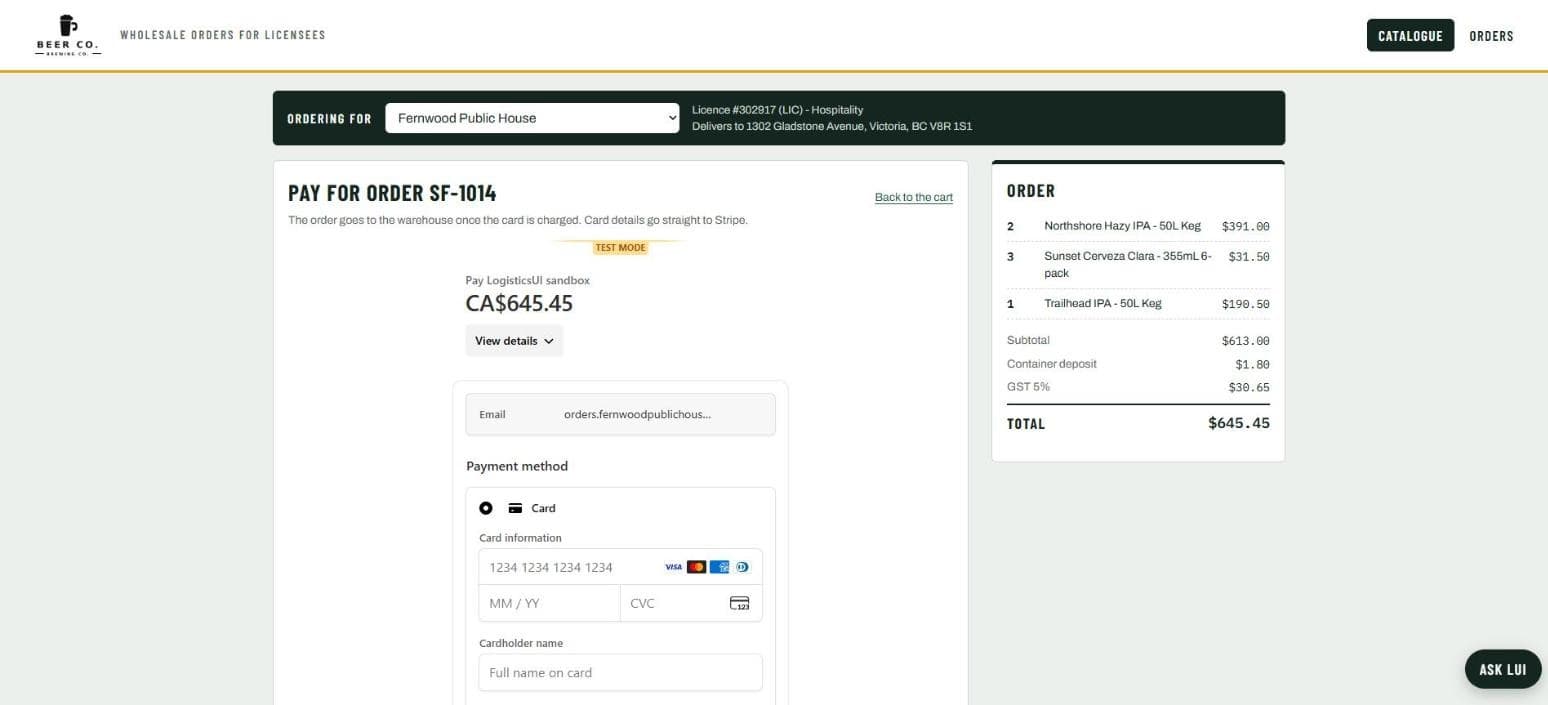Click the Subtotal label
The image size is (1548, 705).
[x=1028, y=340]
